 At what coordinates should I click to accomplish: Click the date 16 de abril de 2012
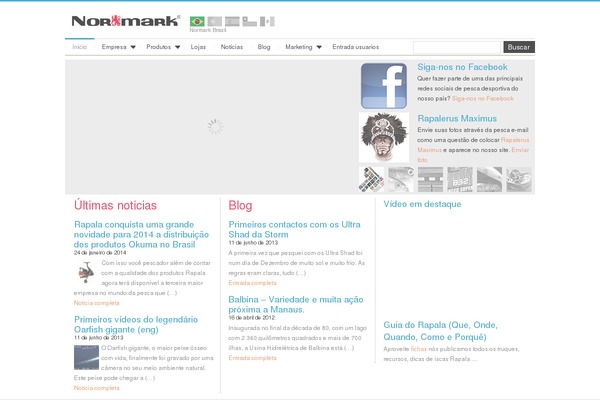point(251,318)
